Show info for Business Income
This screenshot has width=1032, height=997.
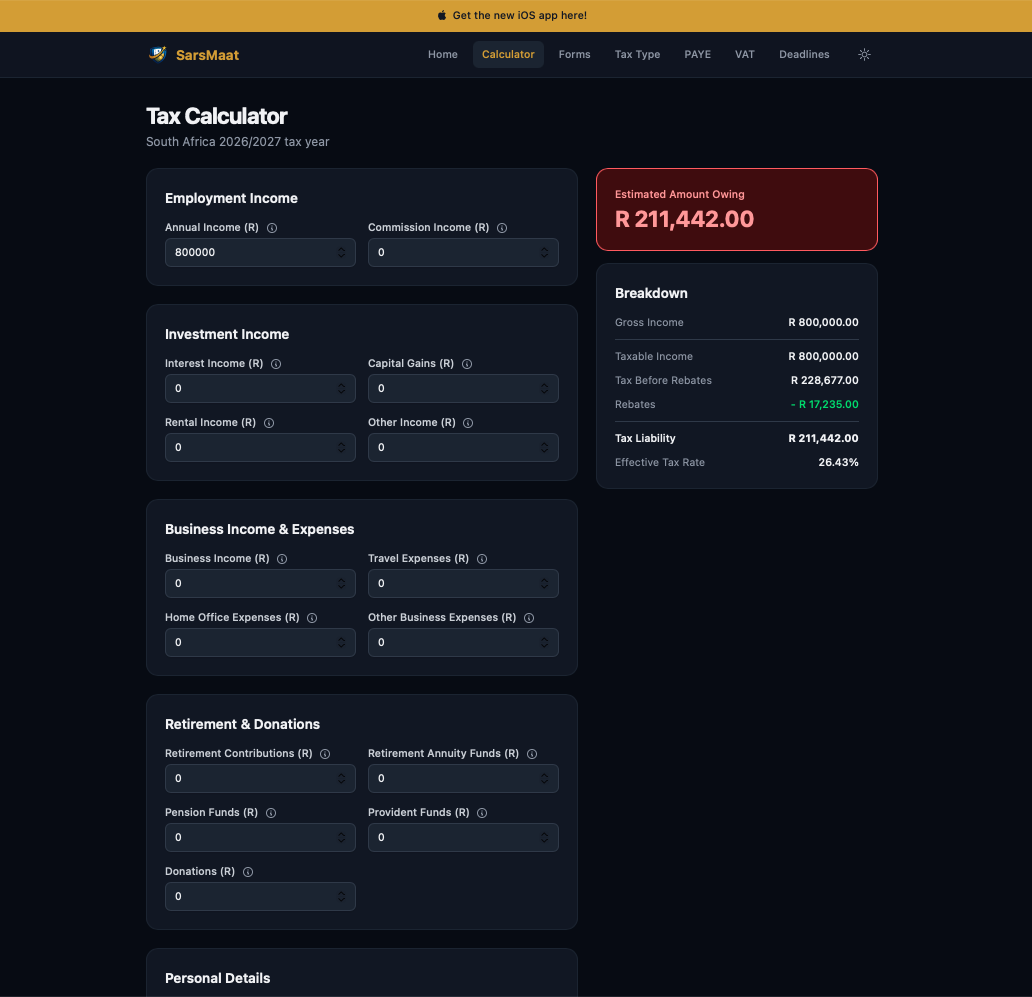coord(282,559)
